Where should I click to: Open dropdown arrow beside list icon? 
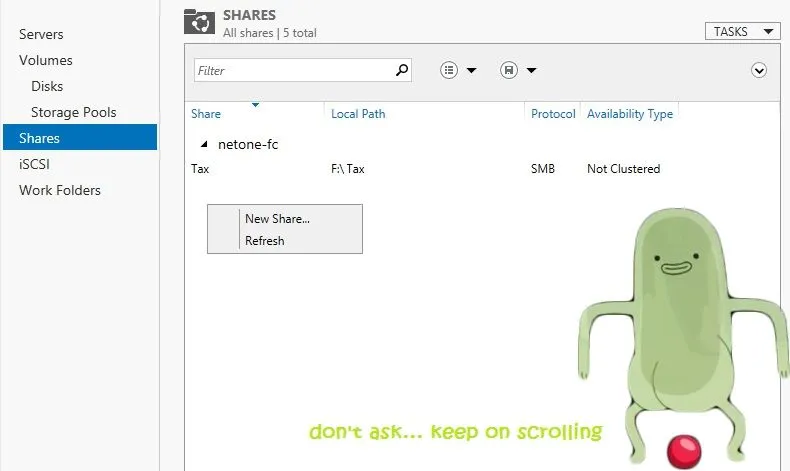point(472,71)
